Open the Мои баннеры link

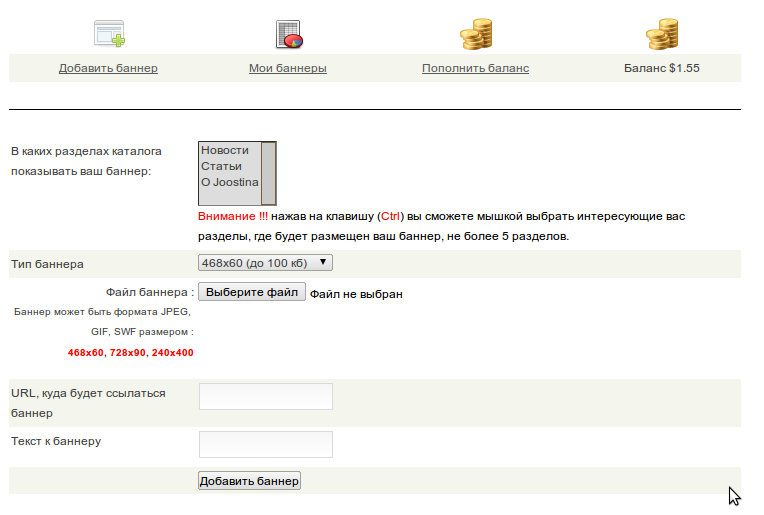pyautogui.click(x=288, y=68)
